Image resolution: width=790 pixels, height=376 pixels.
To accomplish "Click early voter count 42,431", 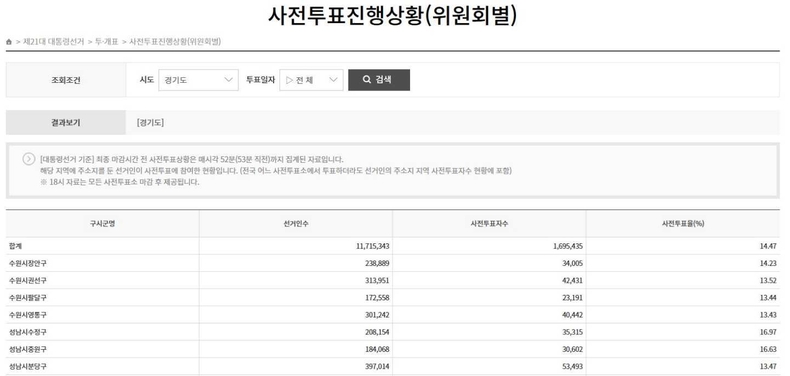I will click(572, 280).
